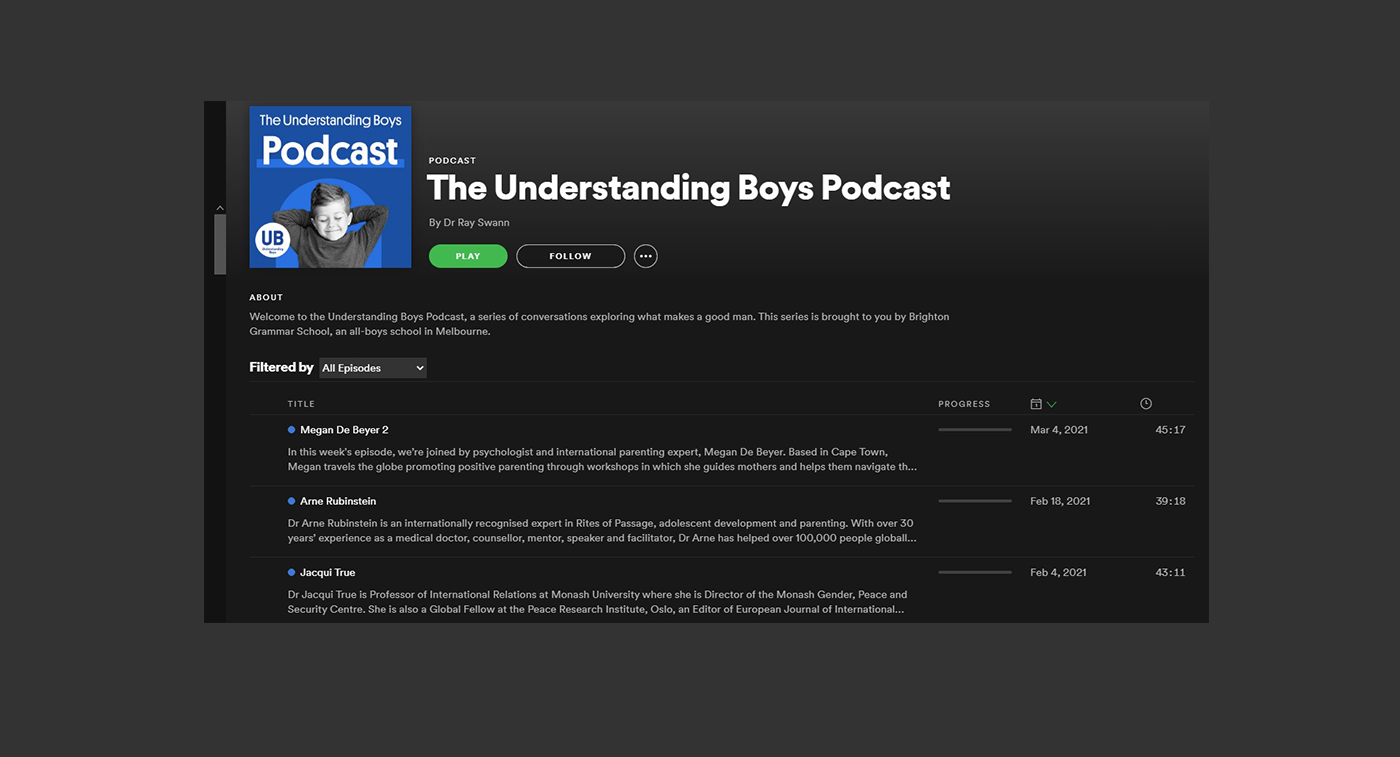Sort episodes by the calendar date icon
The image size is (1400, 757).
1036,404
